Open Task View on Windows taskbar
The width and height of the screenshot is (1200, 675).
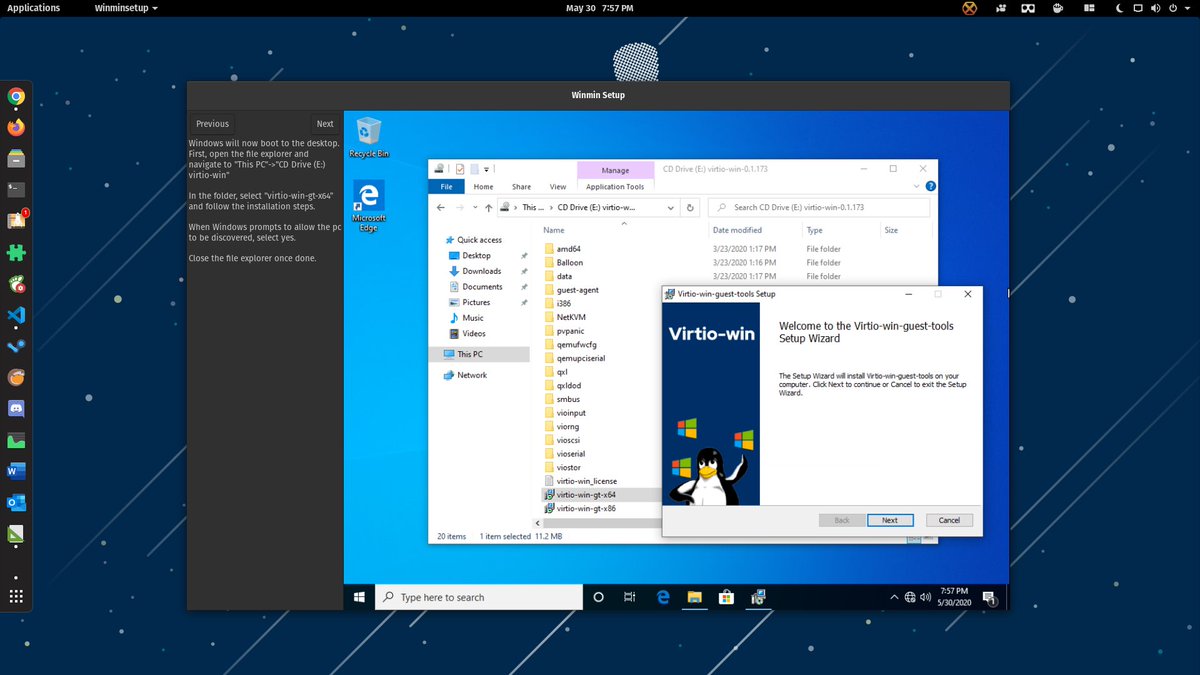pos(630,597)
